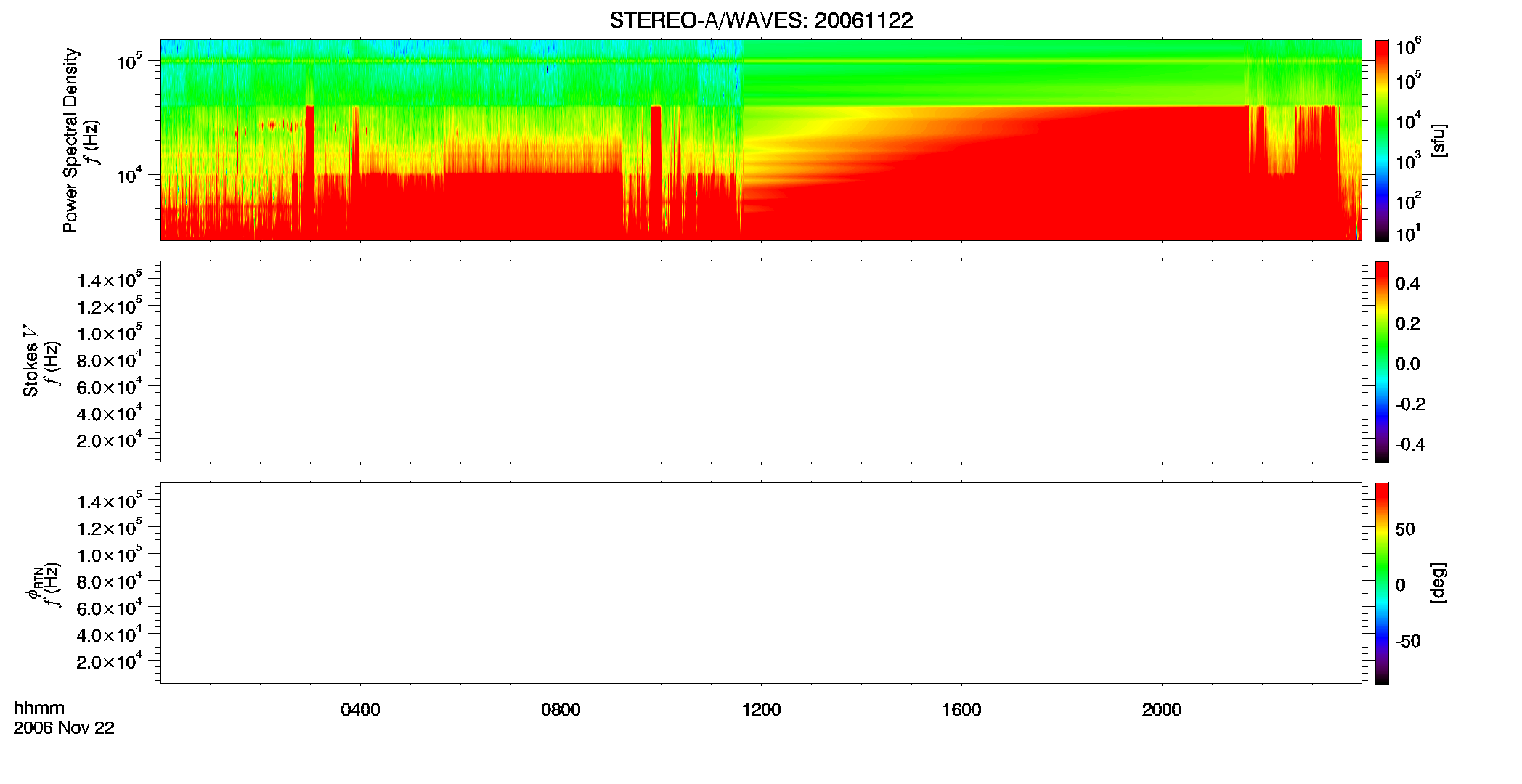
Task: Click the hhmm axis label
Action: pyautogui.click(x=39, y=708)
